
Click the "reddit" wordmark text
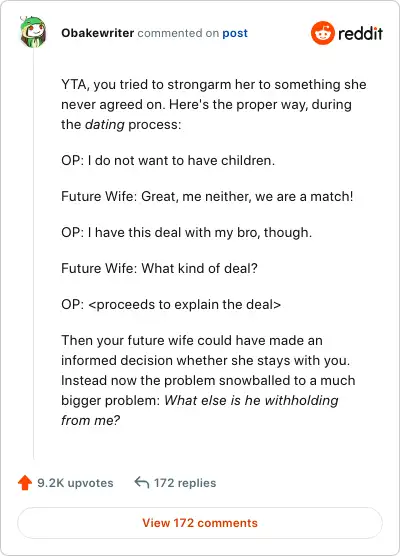click(360, 33)
